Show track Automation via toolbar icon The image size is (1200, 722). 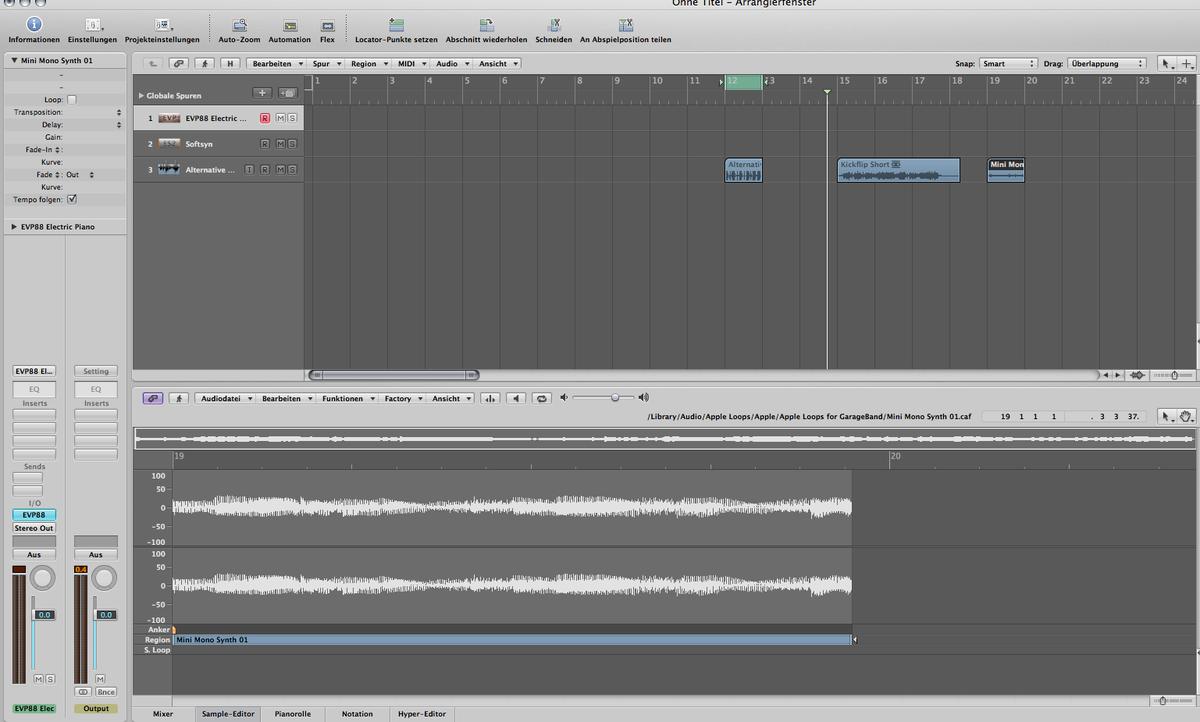(290, 24)
